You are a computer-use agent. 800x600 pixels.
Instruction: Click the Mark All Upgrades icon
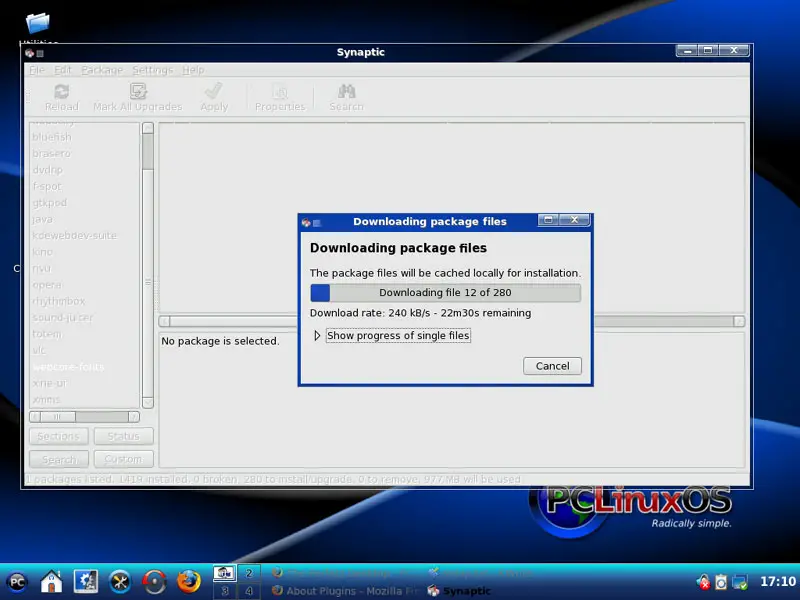pos(138,91)
